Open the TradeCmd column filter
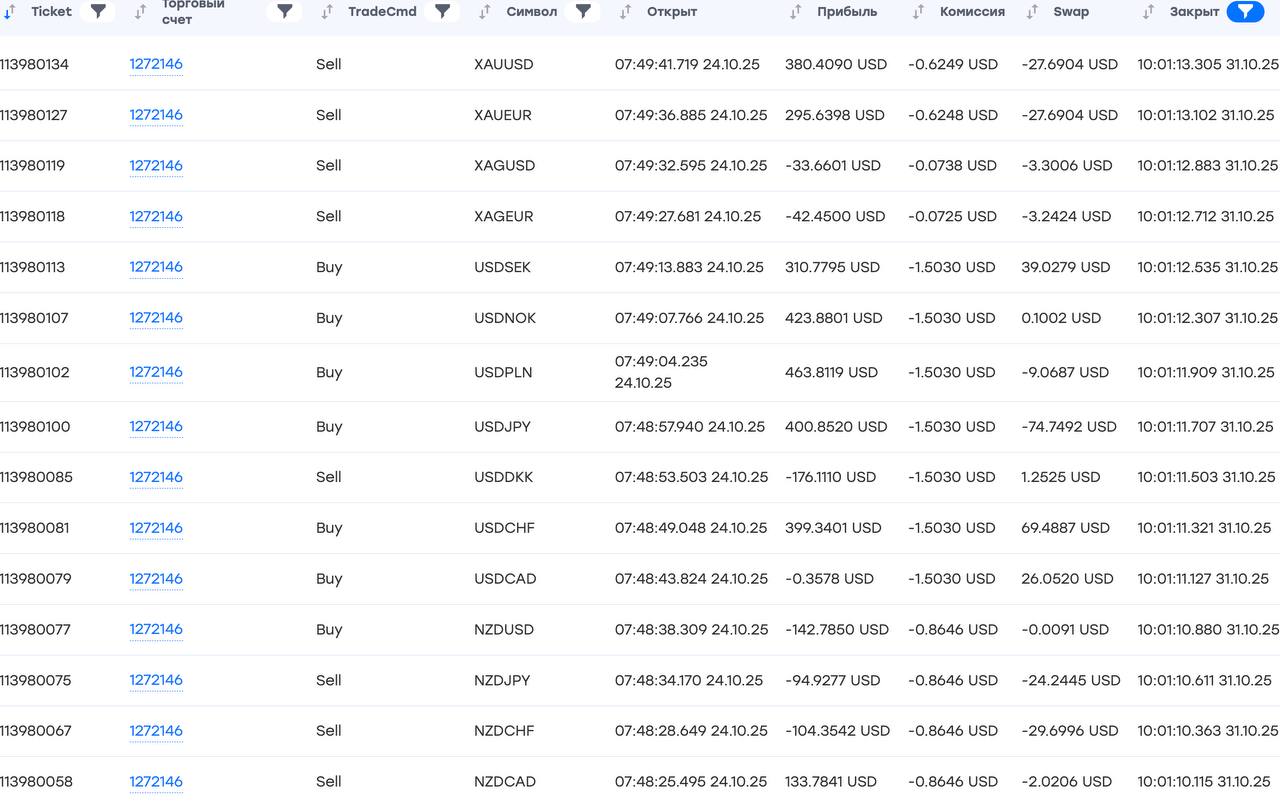Image resolution: width=1280 pixels, height=803 pixels. pyautogui.click(x=442, y=12)
